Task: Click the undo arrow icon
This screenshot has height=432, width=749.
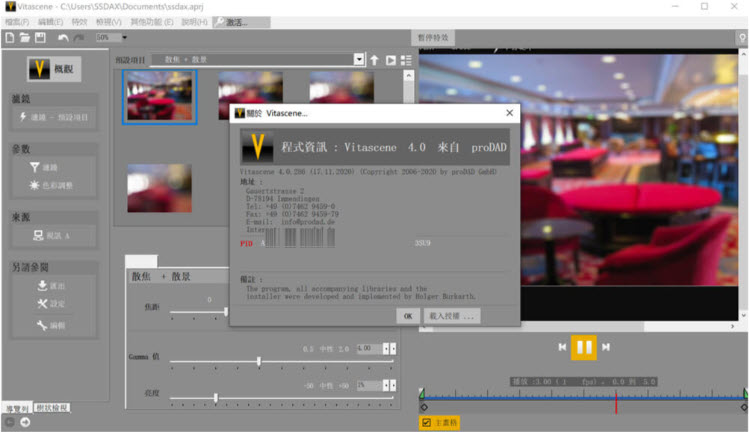Action: (63, 38)
